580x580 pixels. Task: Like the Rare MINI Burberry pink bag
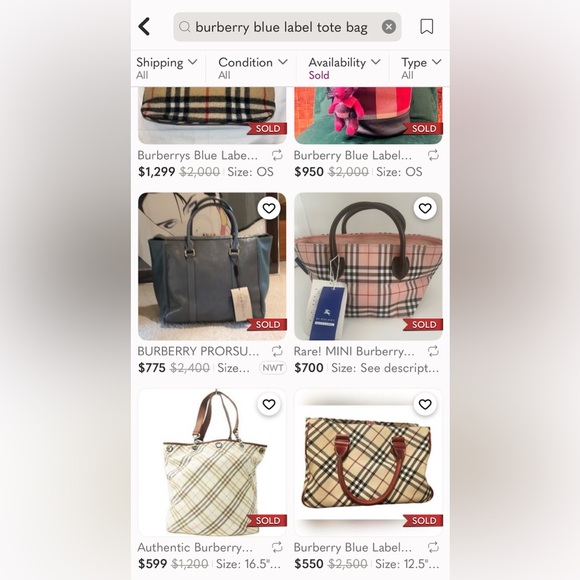click(425, 209)
